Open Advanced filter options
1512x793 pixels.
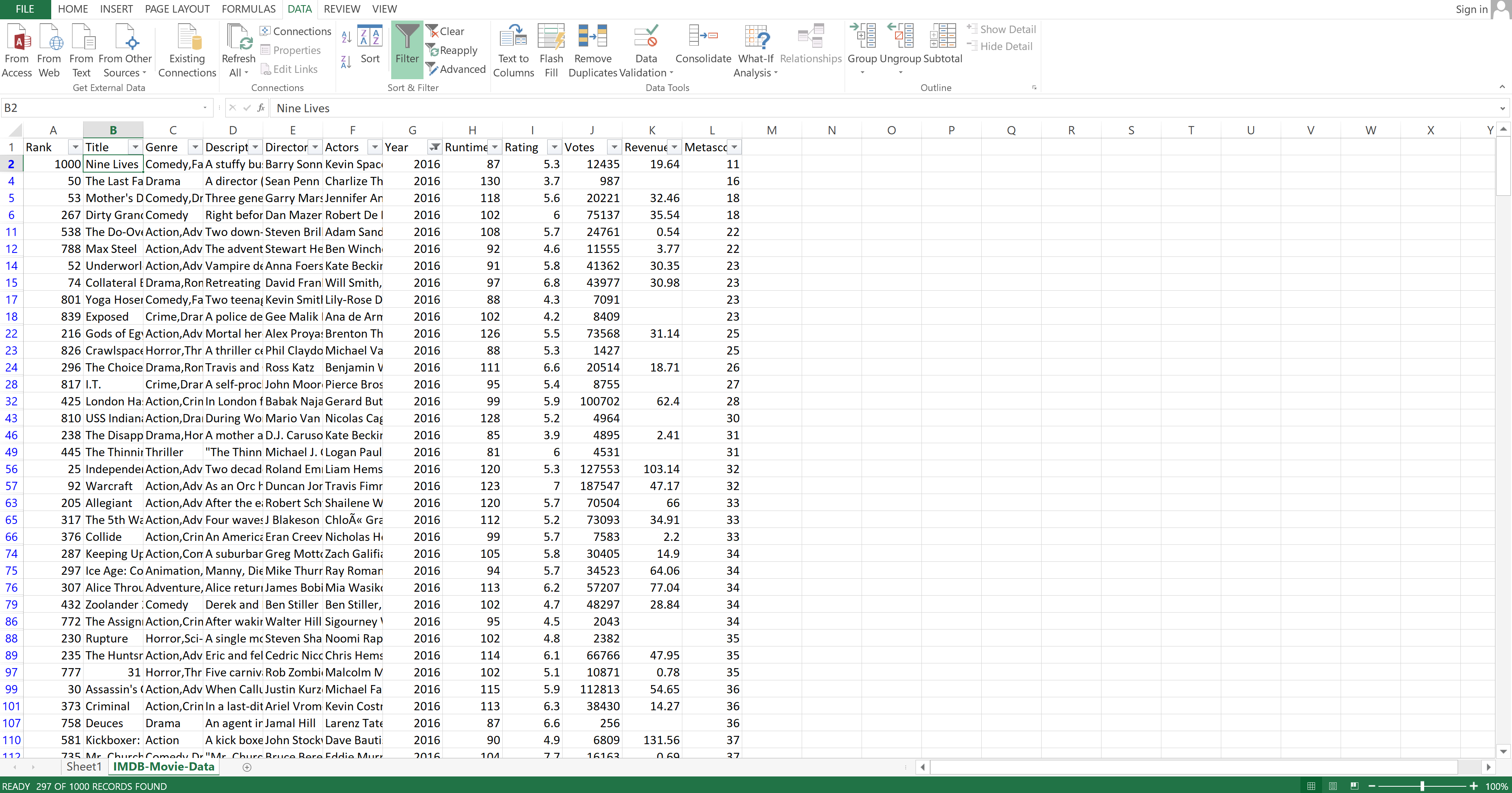pyautogui.click(x=456, y=69)
